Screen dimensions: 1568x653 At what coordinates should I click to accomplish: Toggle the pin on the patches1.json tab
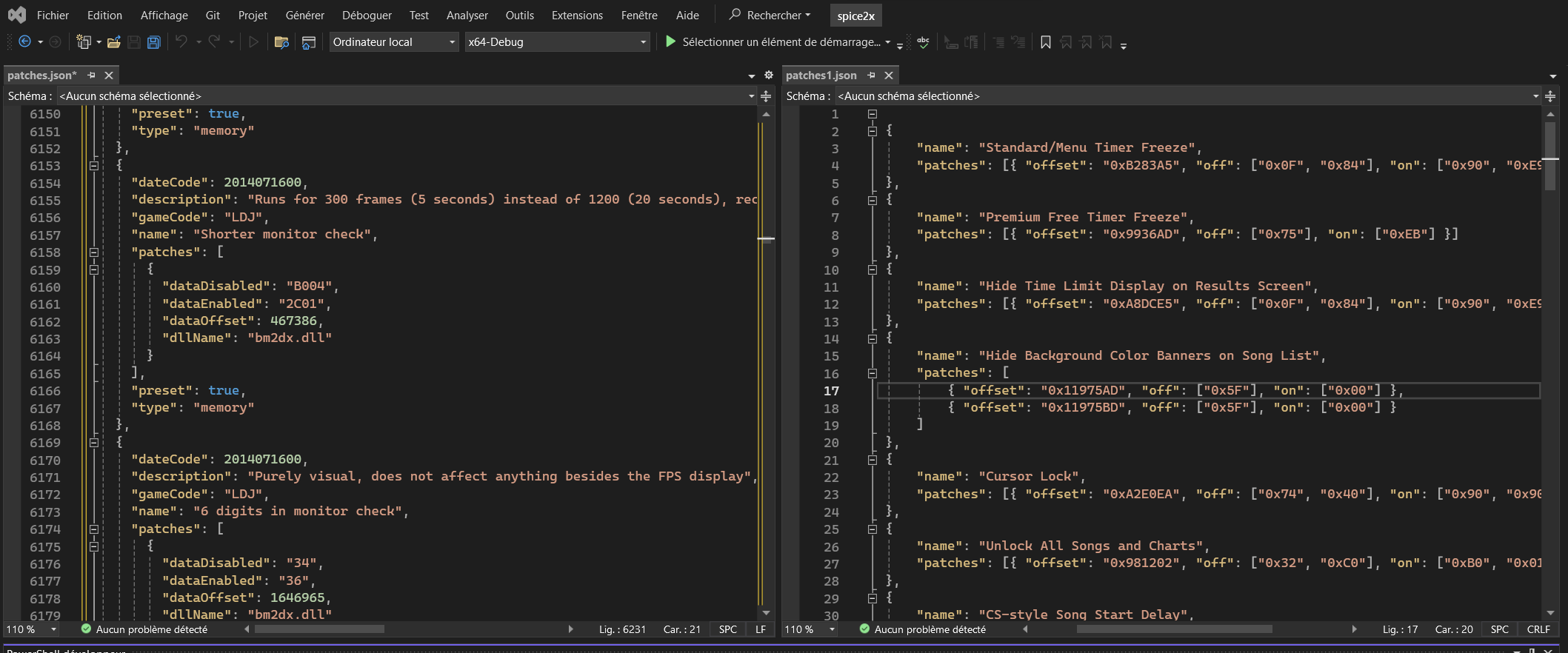[x=871, y=76]
